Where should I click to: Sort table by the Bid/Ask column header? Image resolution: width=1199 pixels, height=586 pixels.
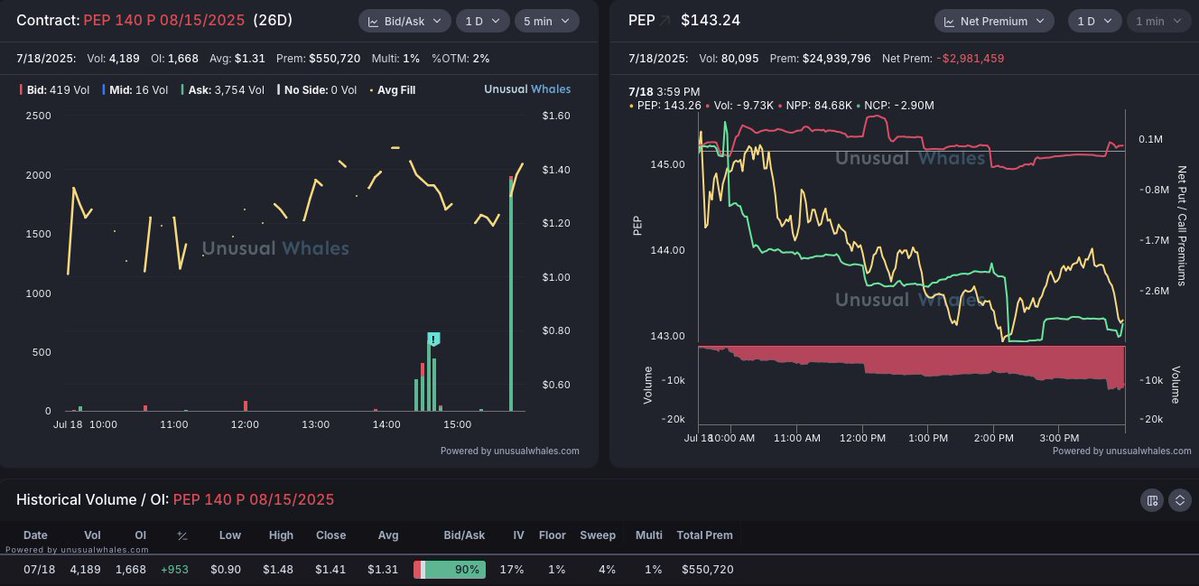tap(464, 536)
